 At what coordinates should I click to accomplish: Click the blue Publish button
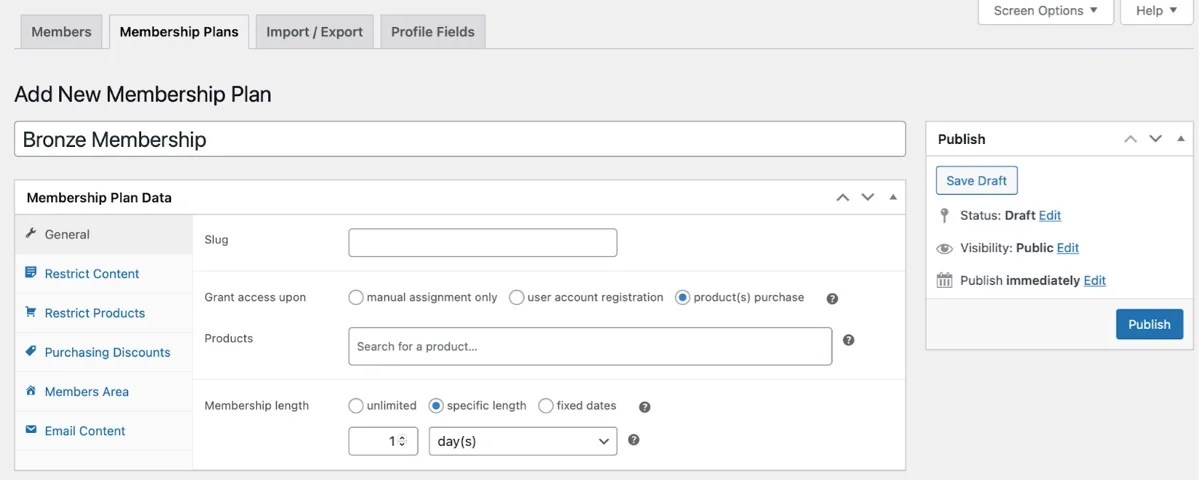(x=1149, y=324)
